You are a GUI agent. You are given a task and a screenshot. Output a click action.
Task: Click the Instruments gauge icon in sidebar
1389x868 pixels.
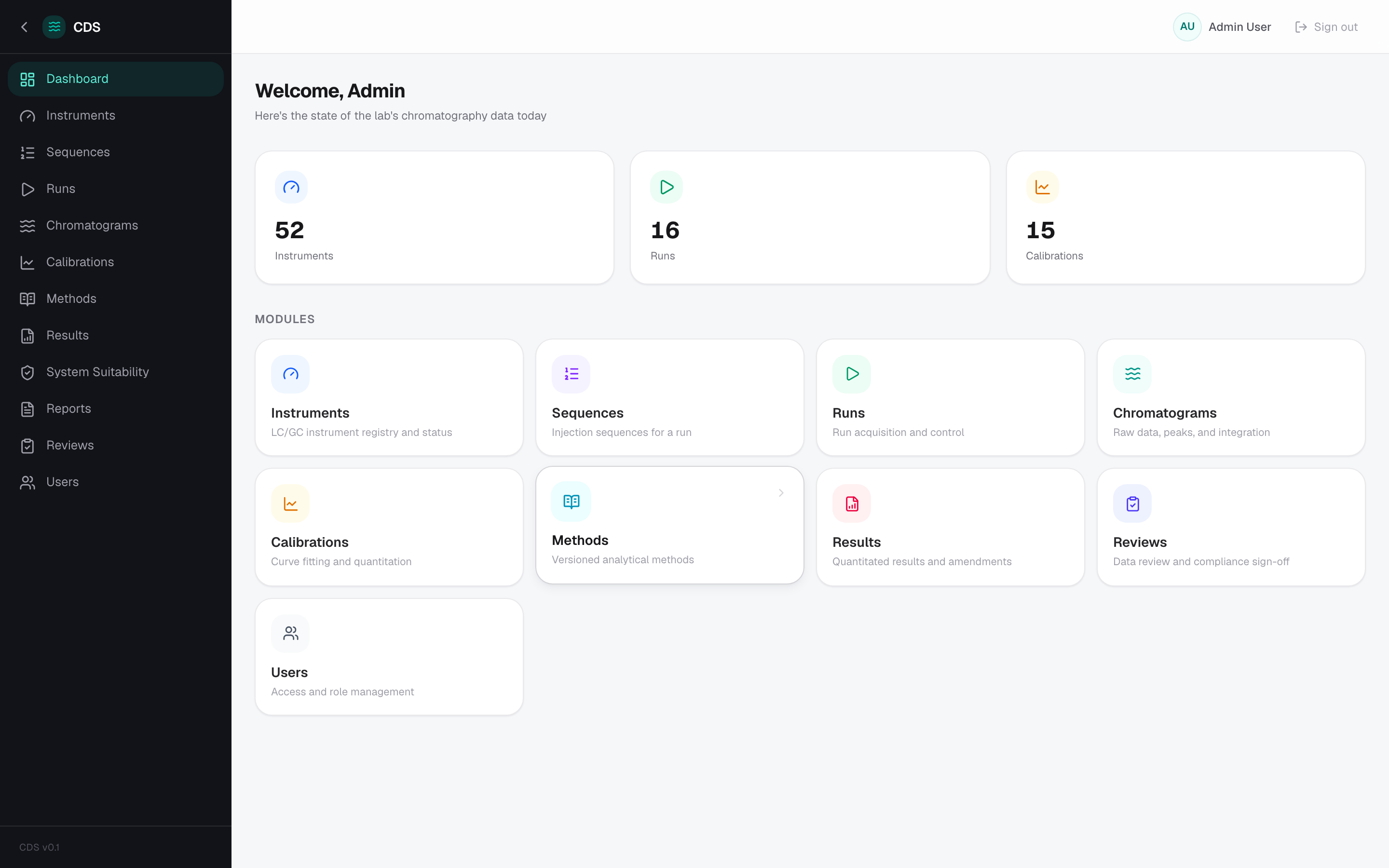coord(27,116)
